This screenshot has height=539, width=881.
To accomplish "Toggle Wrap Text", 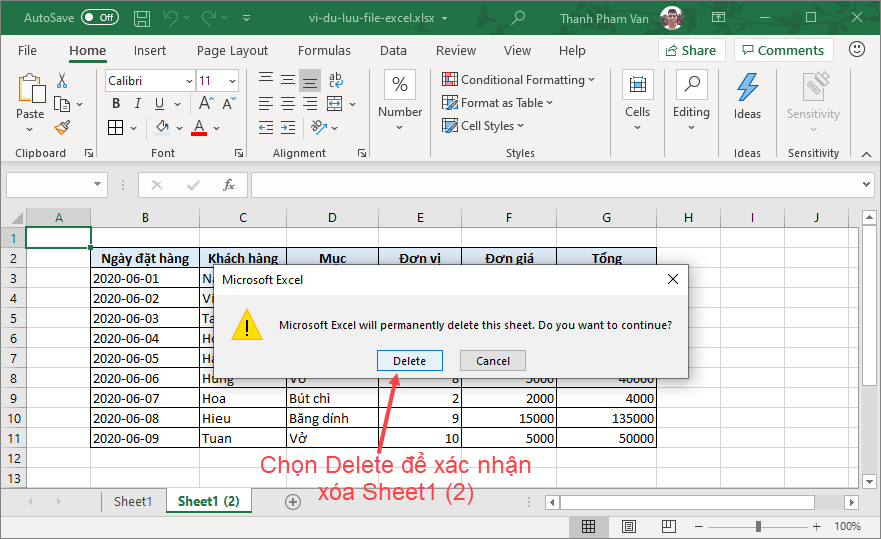I will click(335, 80).
